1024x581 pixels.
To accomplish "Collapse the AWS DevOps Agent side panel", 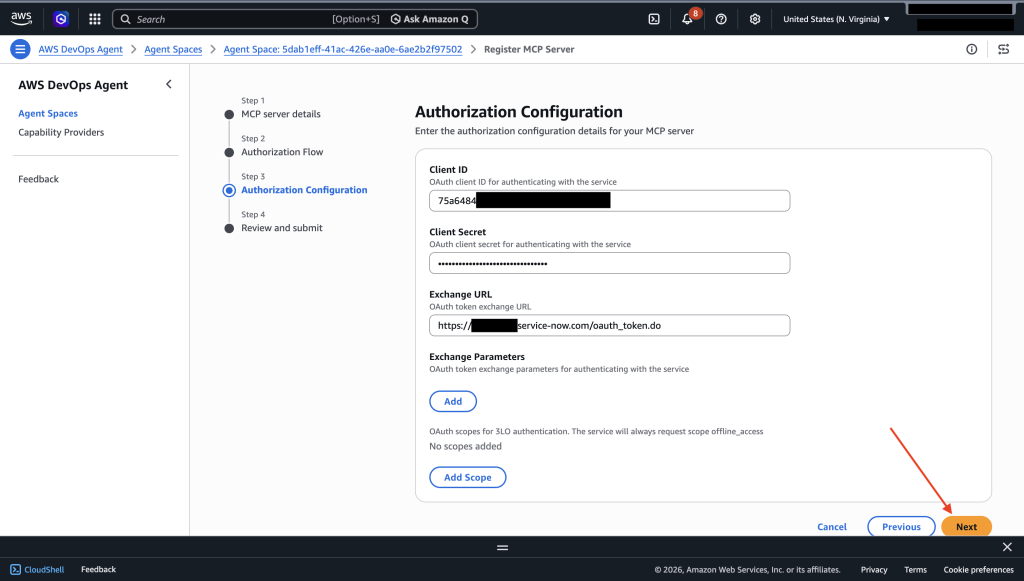I will (x=168, y=84).
